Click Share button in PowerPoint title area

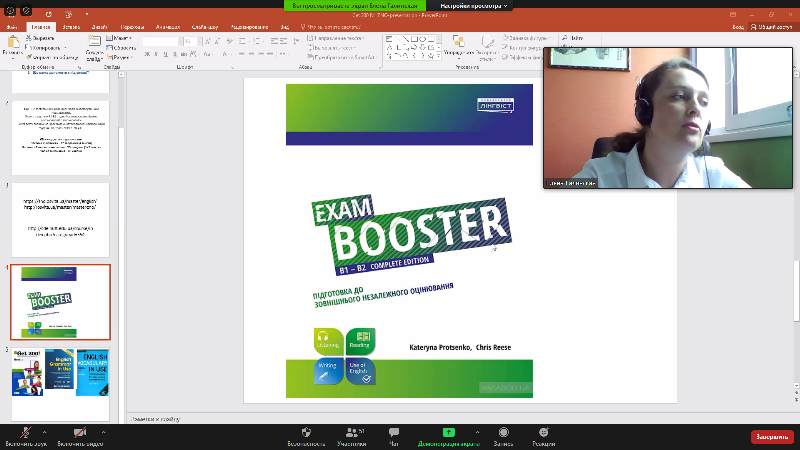(x=771, y=27)
